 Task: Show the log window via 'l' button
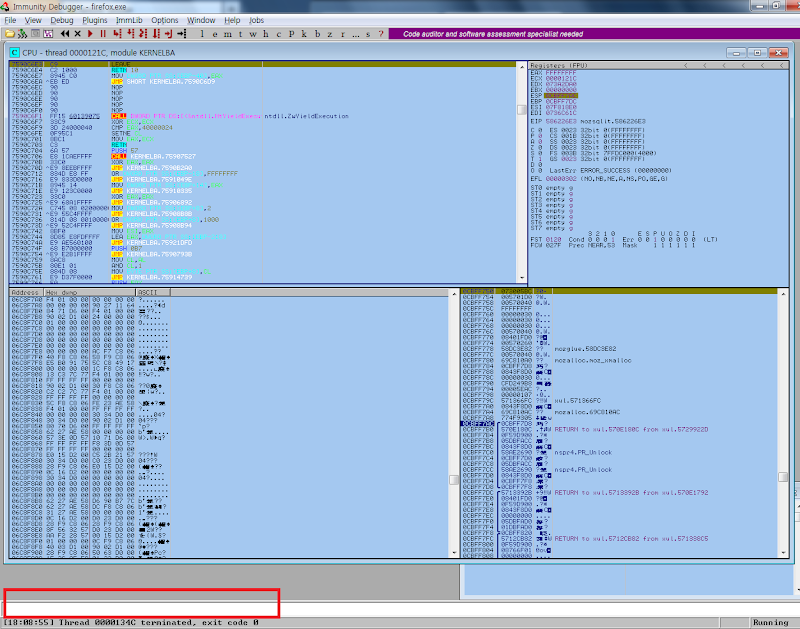click(x=201, y=33)
